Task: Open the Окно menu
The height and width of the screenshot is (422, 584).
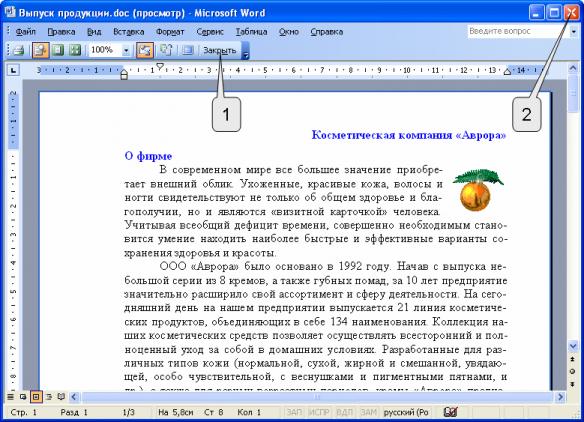Action: 289,32
